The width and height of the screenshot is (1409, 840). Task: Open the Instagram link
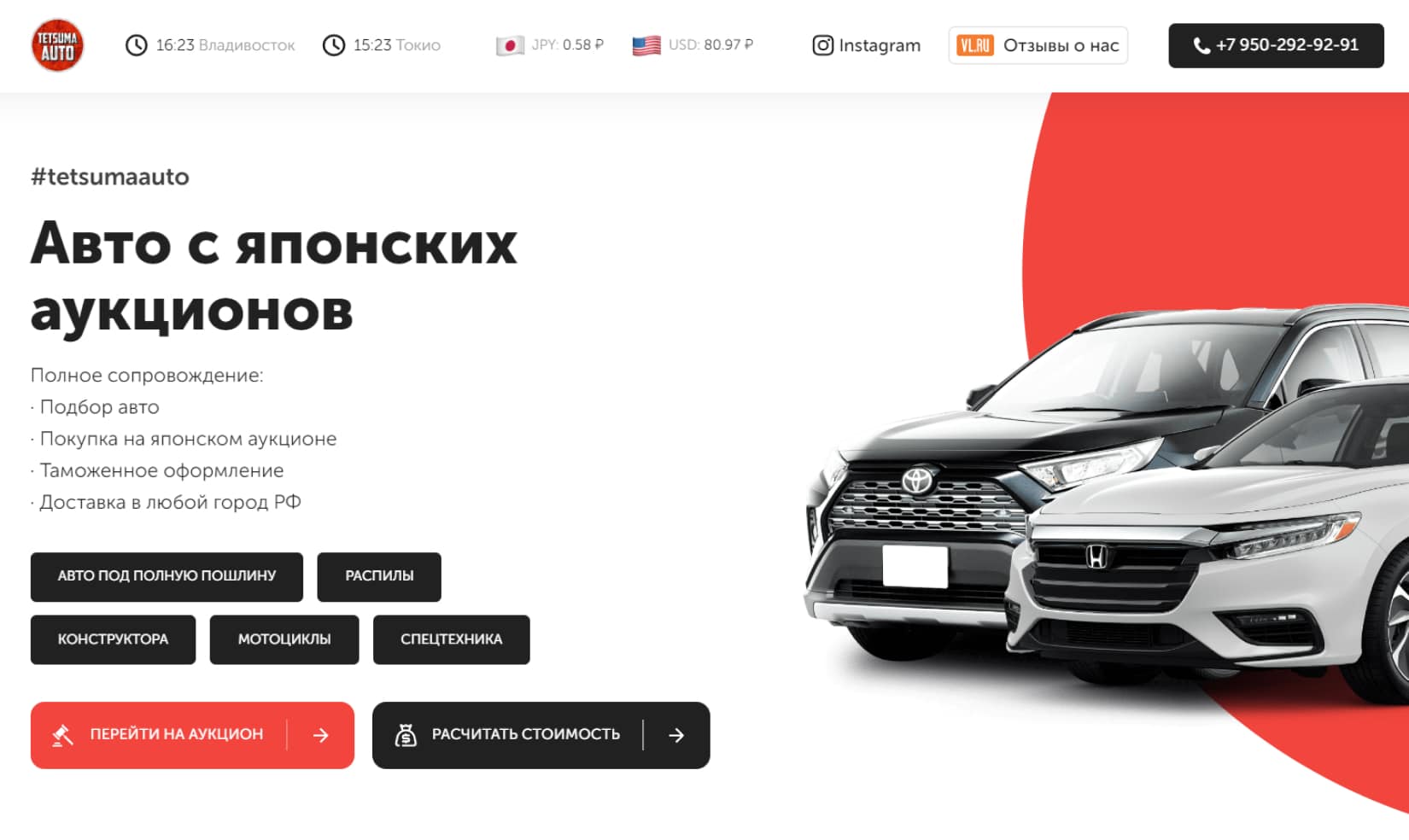tap(866, 45)
